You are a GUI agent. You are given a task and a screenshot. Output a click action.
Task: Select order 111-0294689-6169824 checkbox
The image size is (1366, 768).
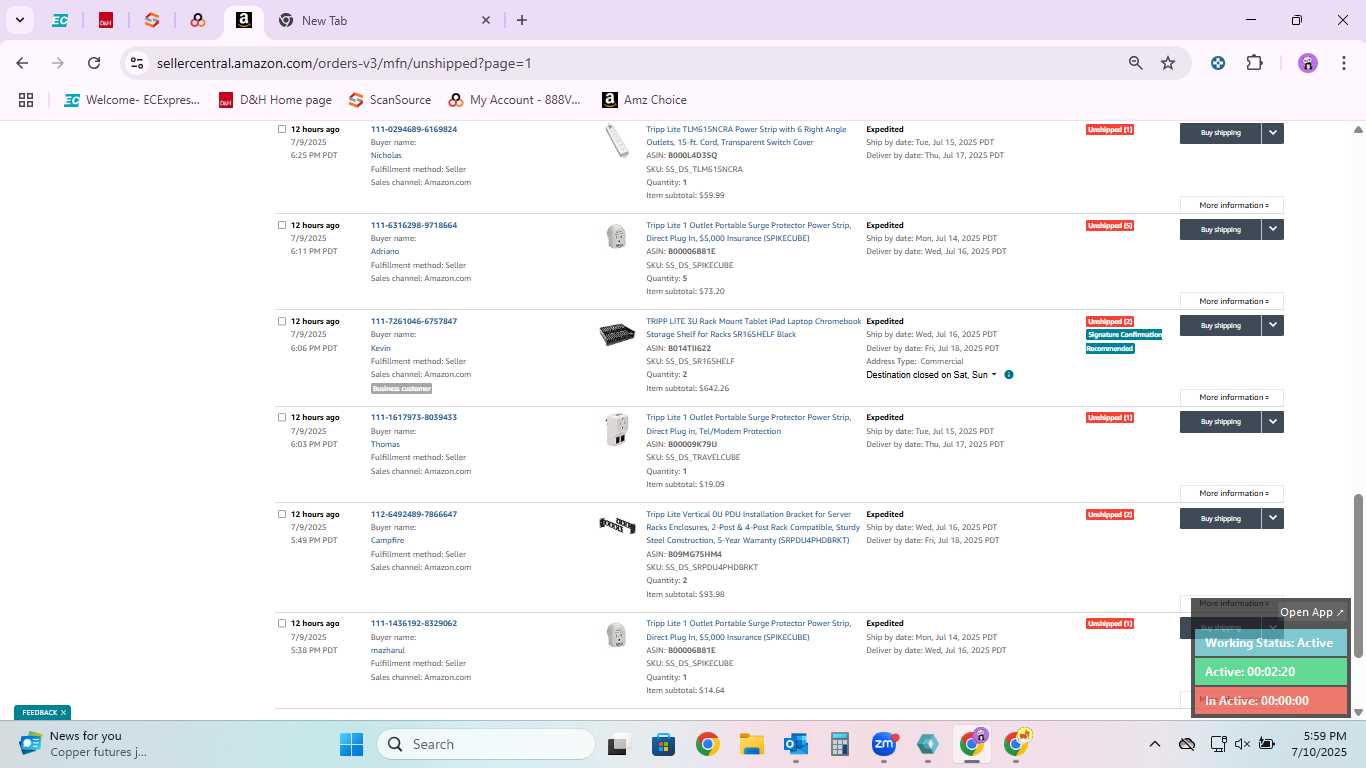[282, 129]
